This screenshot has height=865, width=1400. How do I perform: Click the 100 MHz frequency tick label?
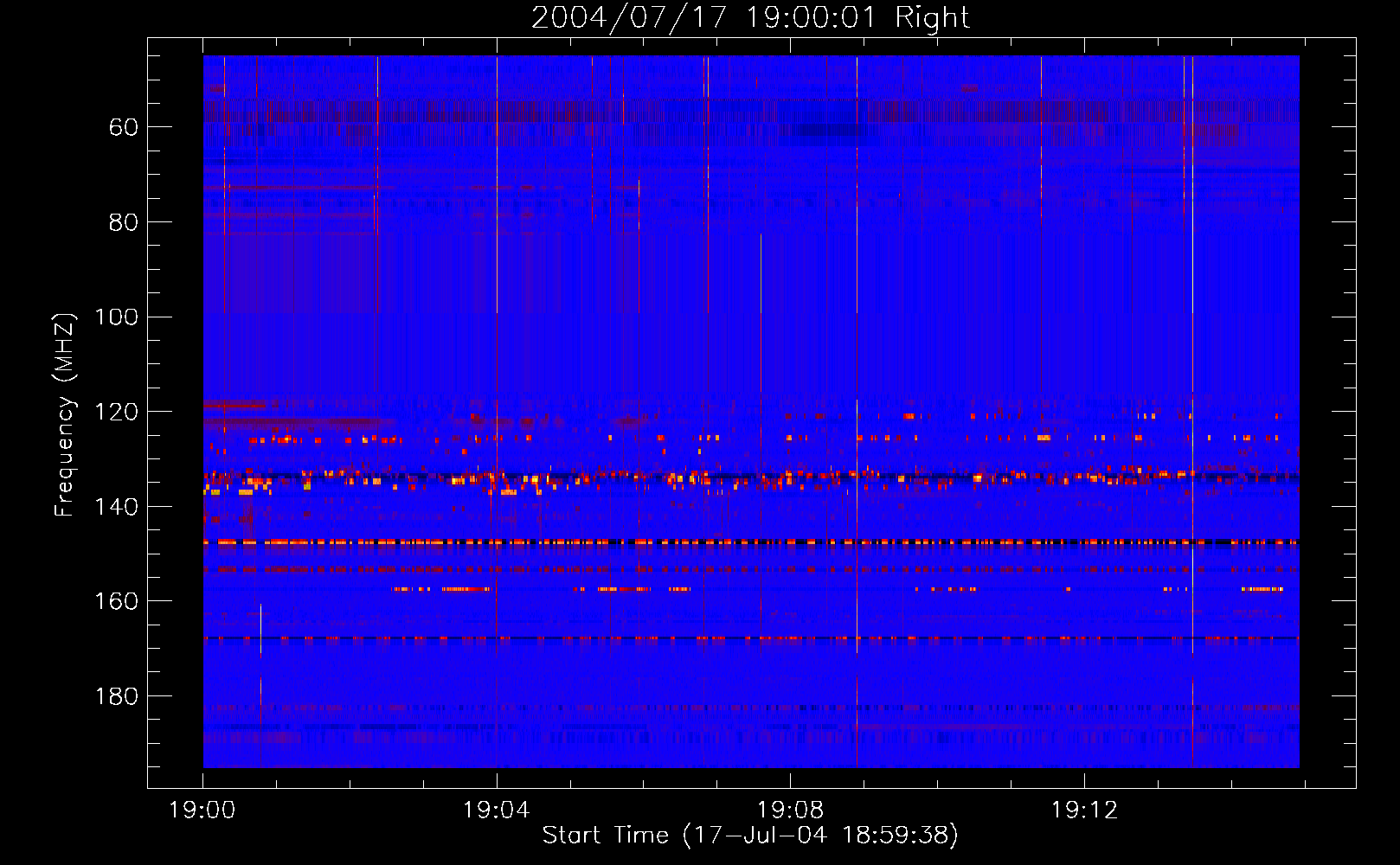(x=117, y=317)
